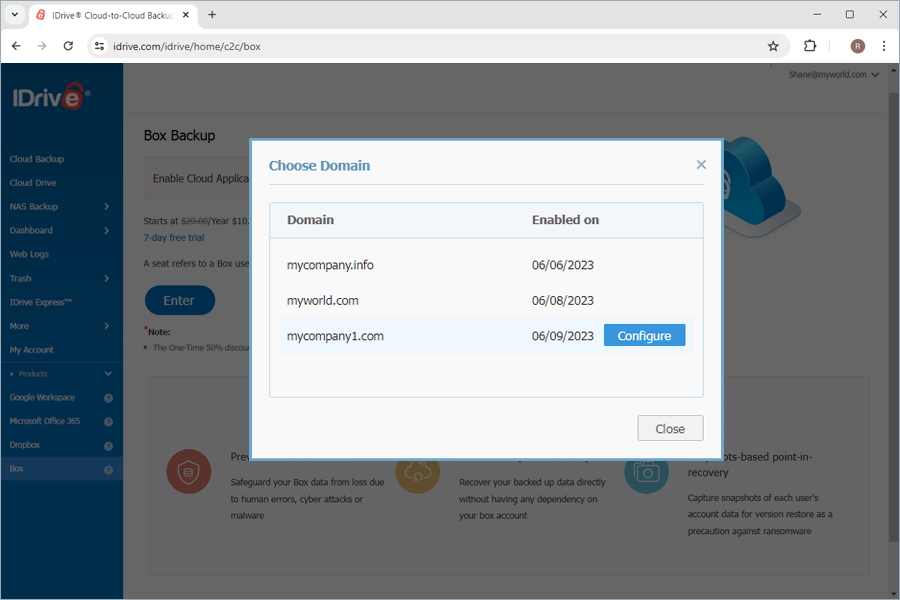The image size is (900, 600).
Task: Click the teal camera snapshot feature icon
Action: [x=646, y=476]
